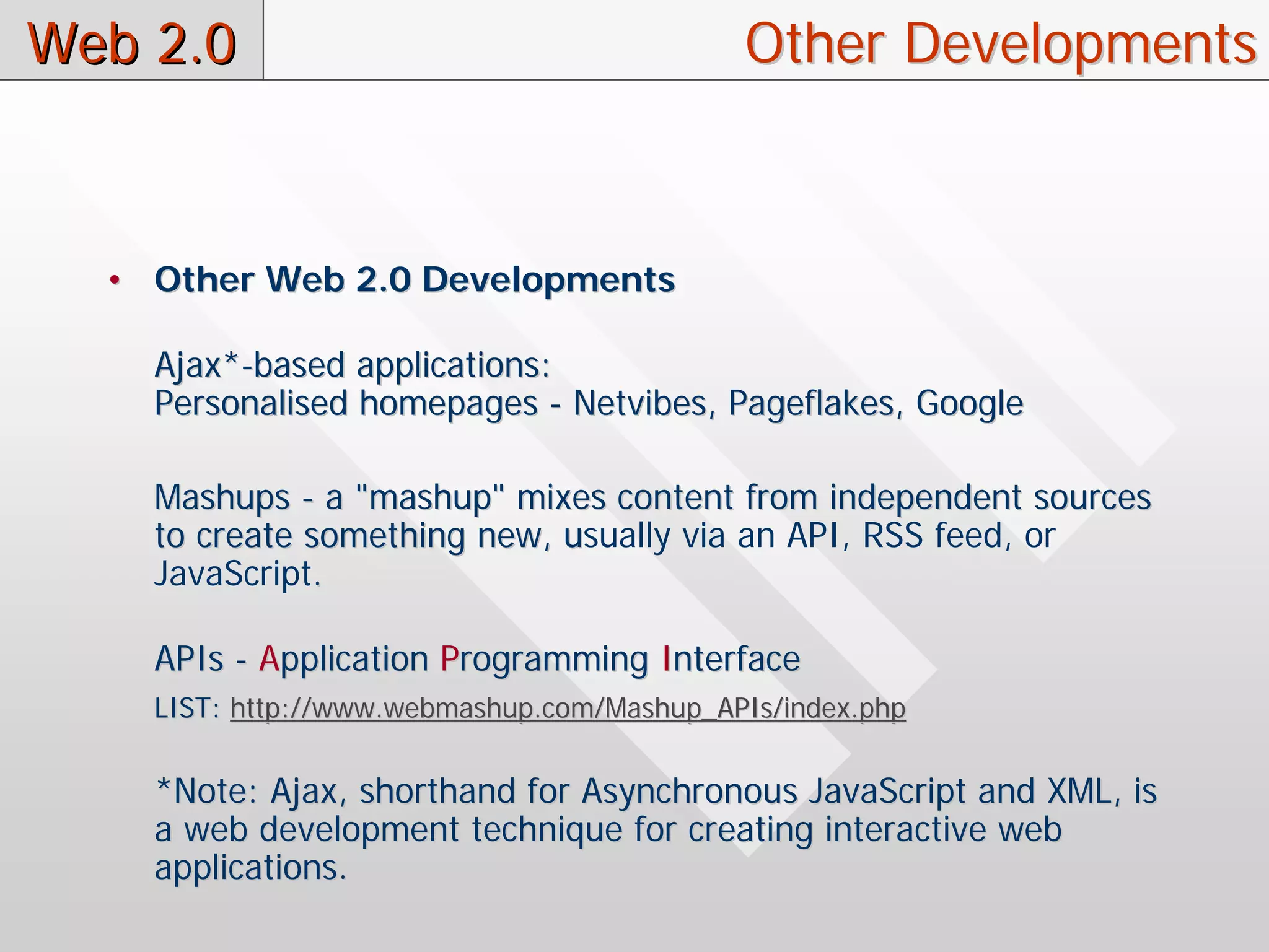Image resolution: width=1269 pixels, height=952 pixels.
Task: Click the 'Ajax*-based applications:' line
Action: (352, 365)
